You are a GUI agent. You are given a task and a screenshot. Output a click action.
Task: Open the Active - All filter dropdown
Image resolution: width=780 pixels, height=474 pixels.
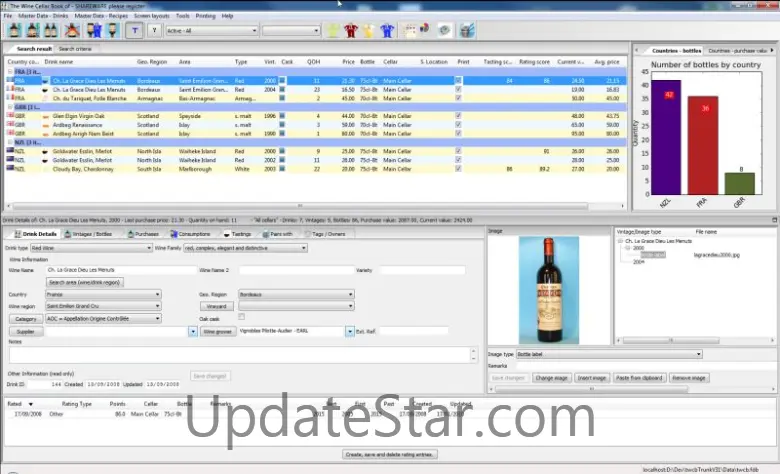(x=211, y=30)
